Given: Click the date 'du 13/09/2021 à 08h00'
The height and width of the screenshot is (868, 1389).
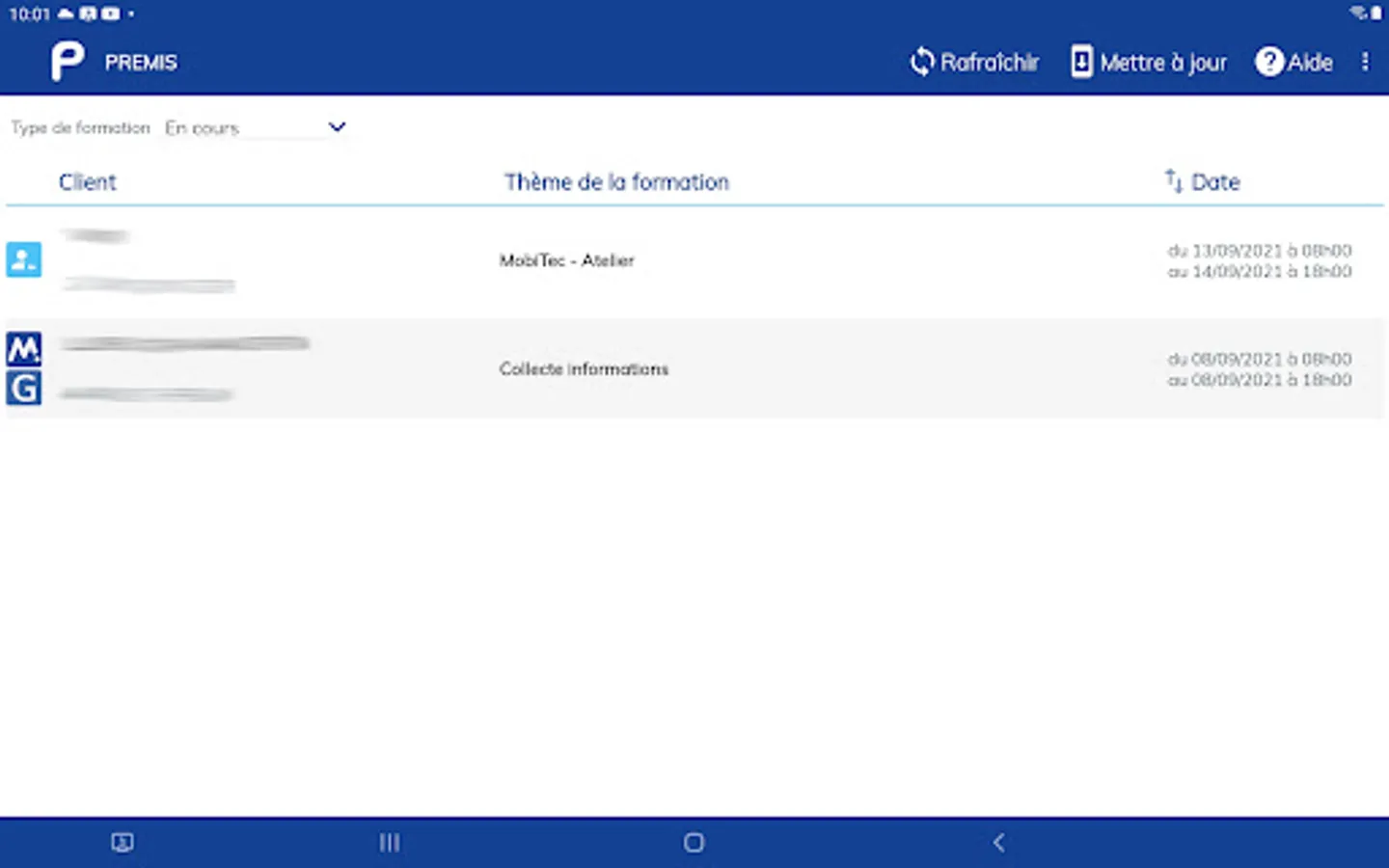Looking at the screenshot, I should (1260, 250).
